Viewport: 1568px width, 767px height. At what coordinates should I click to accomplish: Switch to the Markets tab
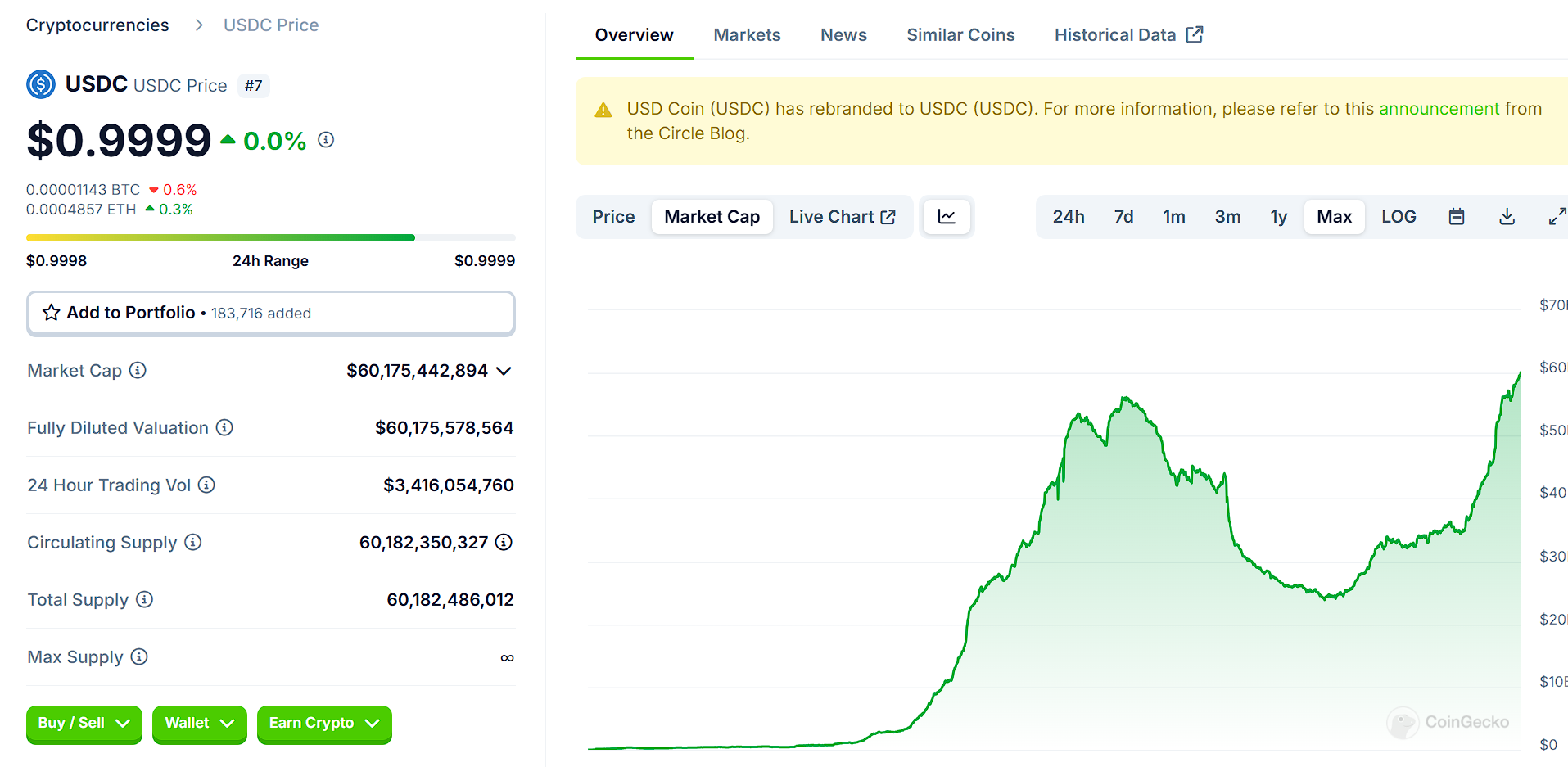point(747,35)
